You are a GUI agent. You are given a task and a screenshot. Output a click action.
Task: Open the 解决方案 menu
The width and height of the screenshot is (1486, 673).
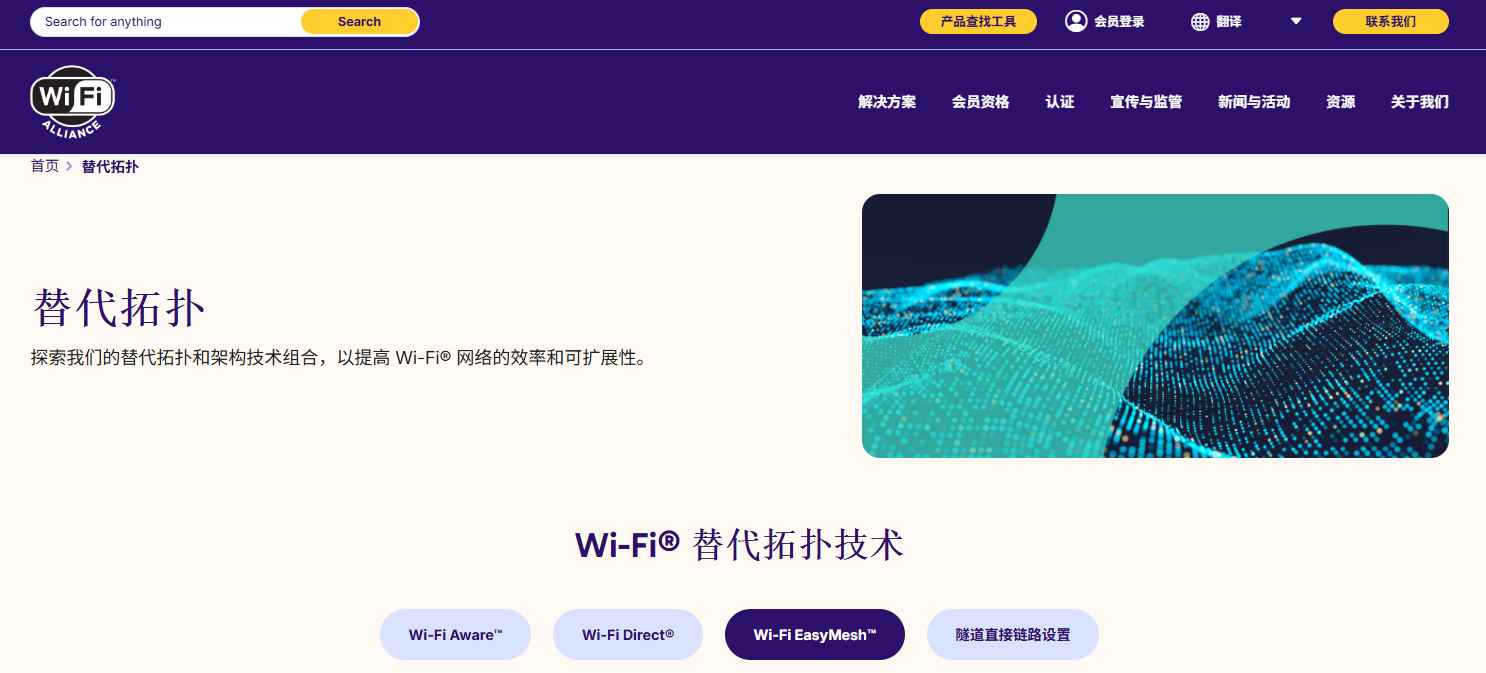pos(887,102)
